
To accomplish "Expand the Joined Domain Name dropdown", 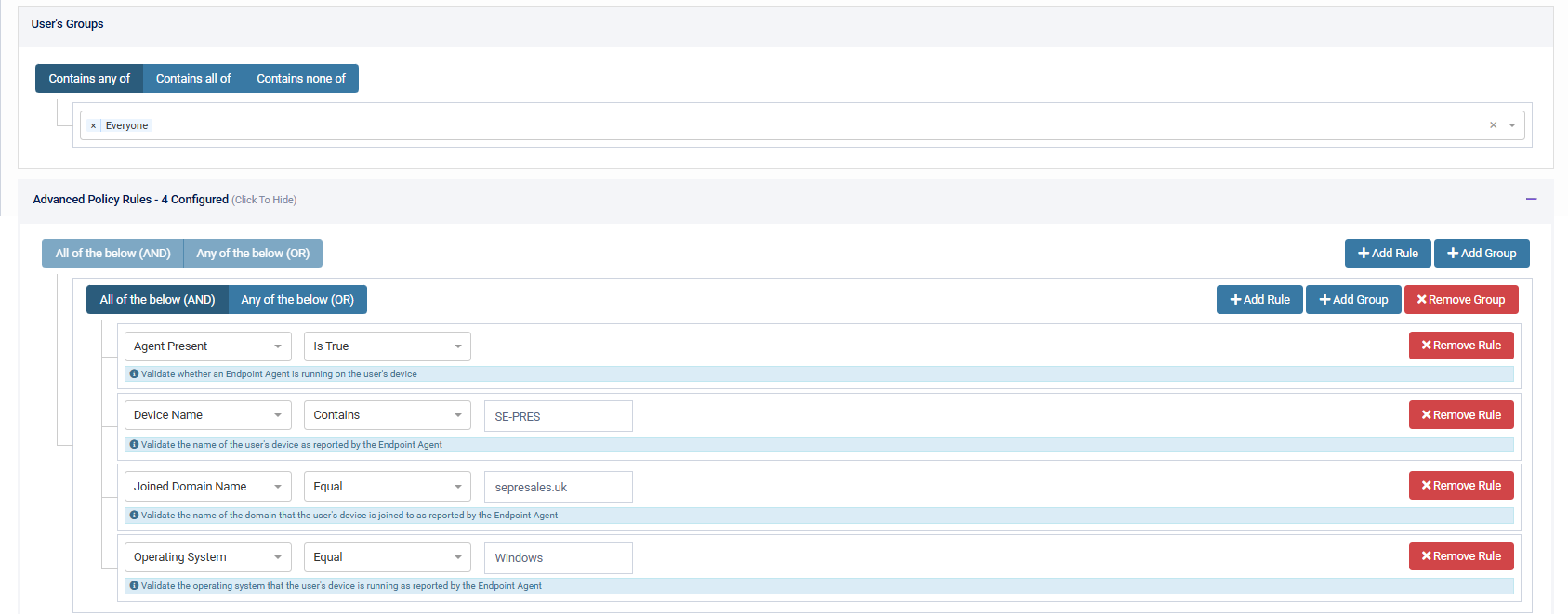I will click(207, 487).
